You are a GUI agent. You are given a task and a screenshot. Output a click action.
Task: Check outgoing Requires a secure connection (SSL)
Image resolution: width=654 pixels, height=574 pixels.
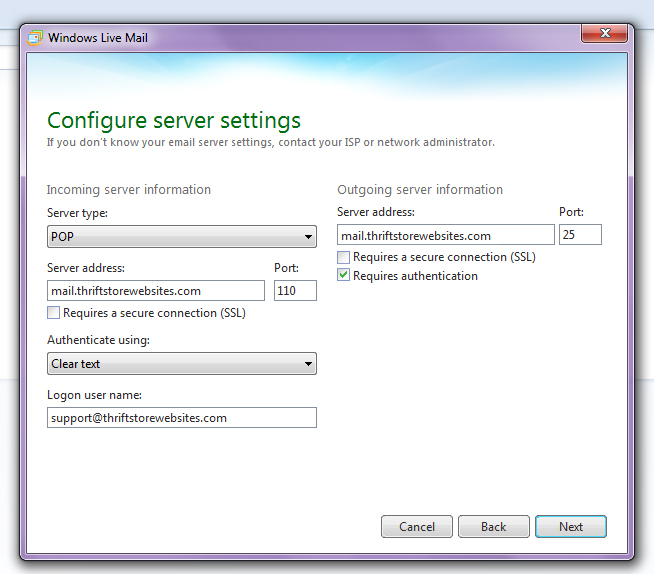pyautogui.click(x=343, y=257)
